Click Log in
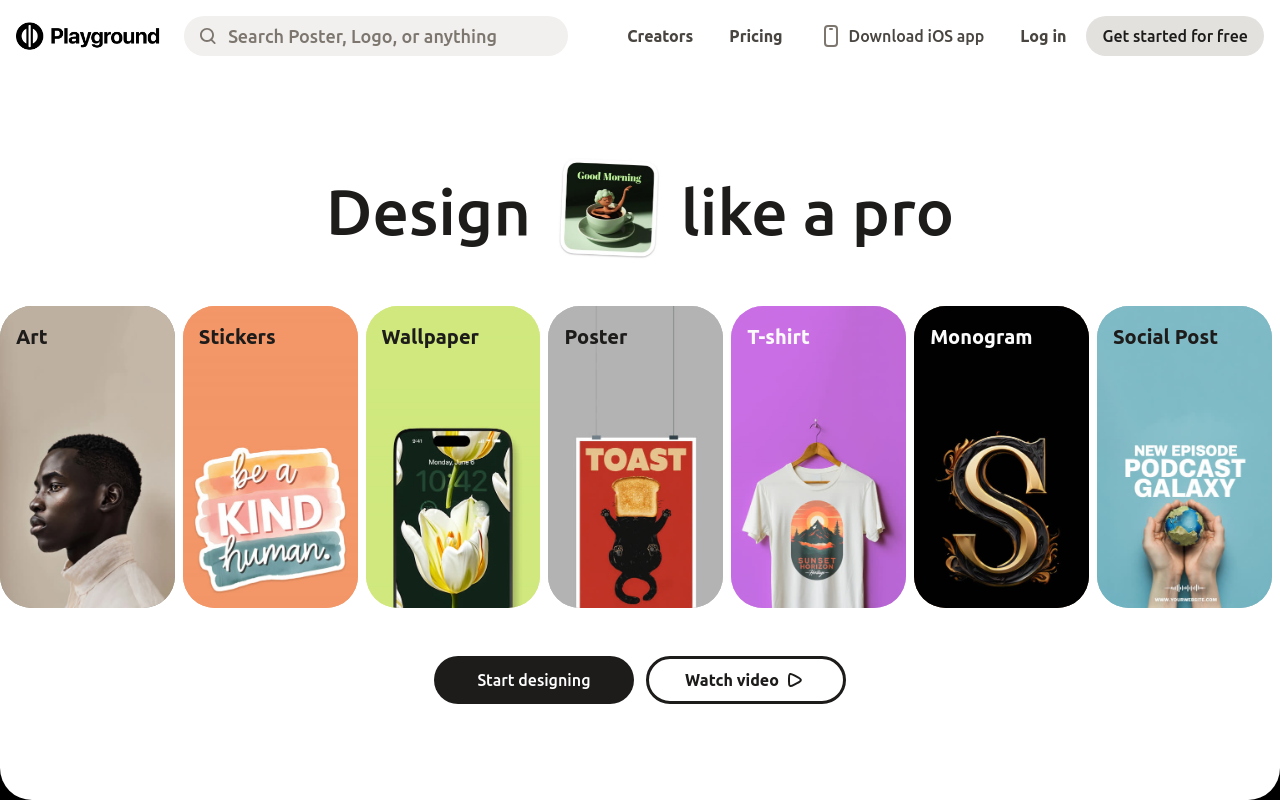The height and width of the screenshot is (800, 1280). pyautogui.click(x=1043, y=36)
